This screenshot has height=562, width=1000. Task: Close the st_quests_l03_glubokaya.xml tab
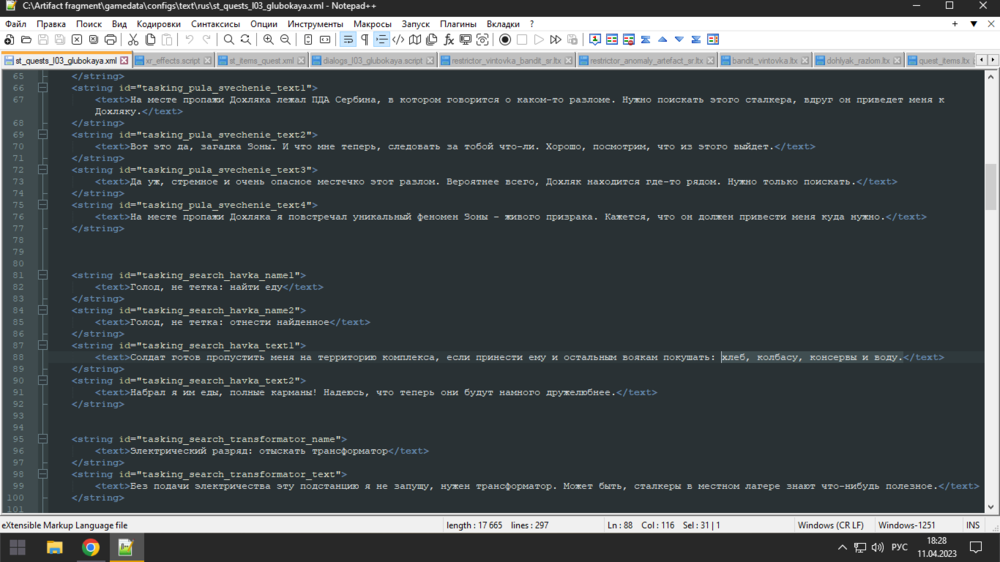[x=124, y=61]
